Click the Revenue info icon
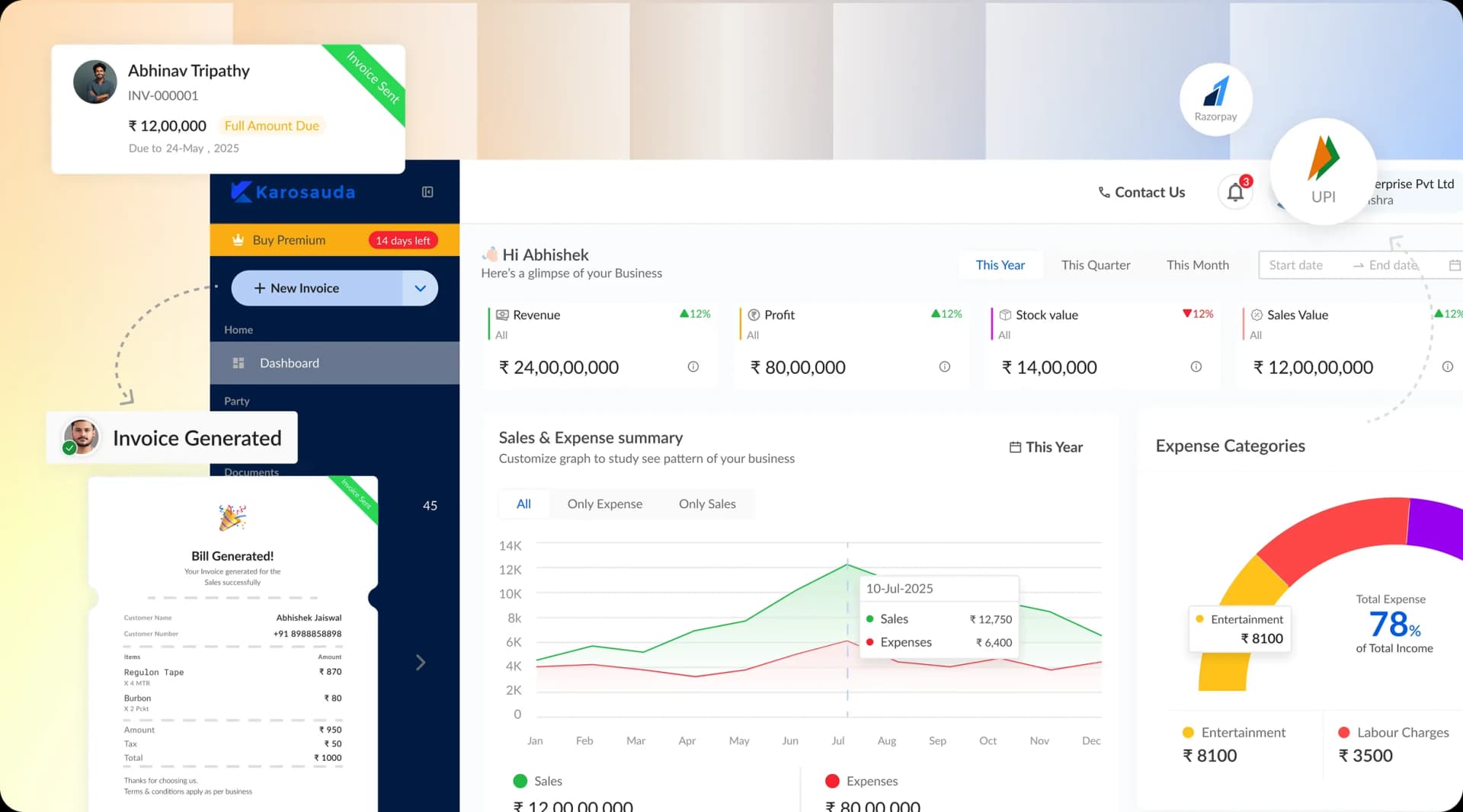This screenshot has height=812, width=1463. click(693, 366)
